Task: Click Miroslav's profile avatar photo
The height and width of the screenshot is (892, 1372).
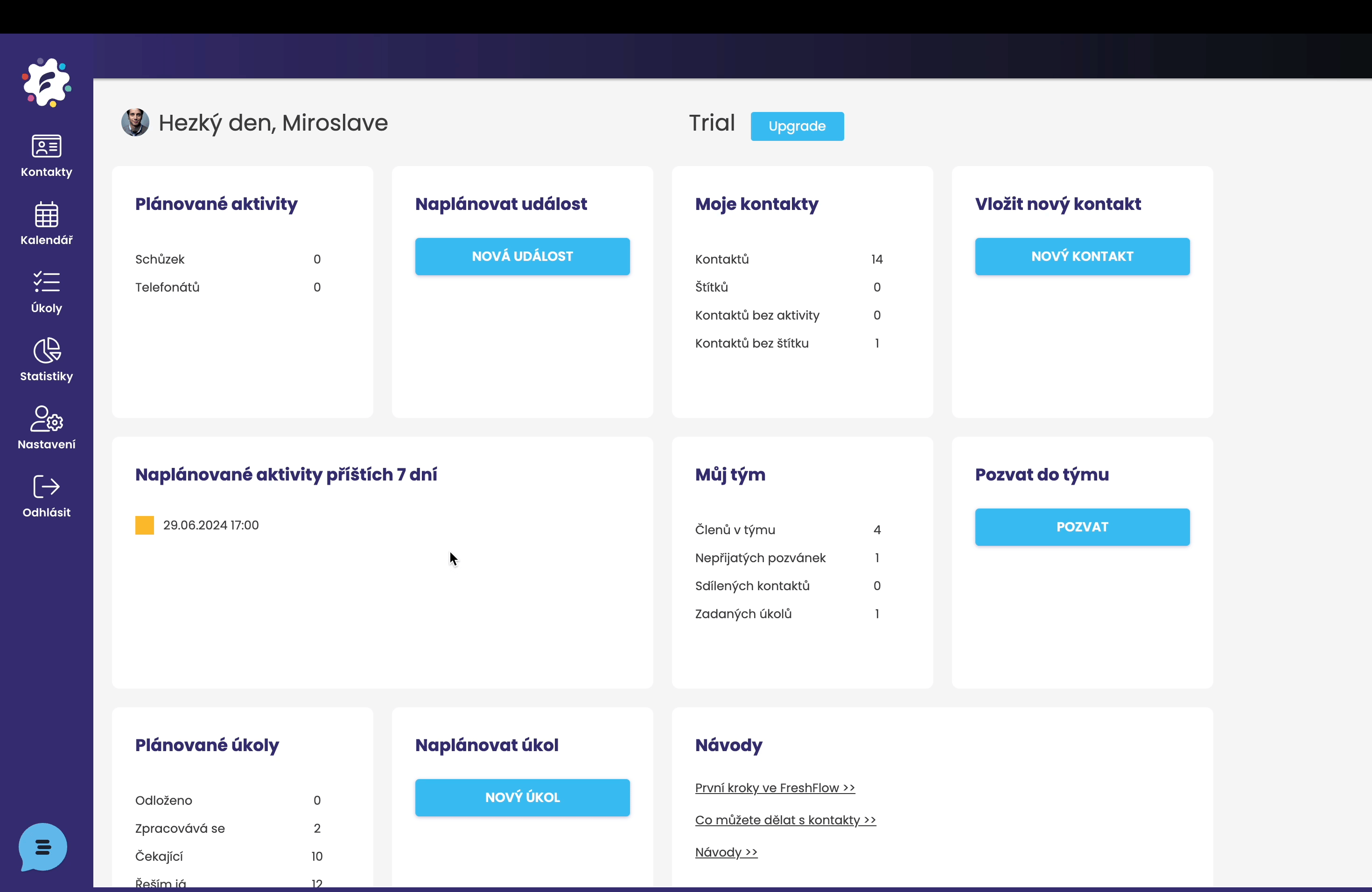Action: 135,123
